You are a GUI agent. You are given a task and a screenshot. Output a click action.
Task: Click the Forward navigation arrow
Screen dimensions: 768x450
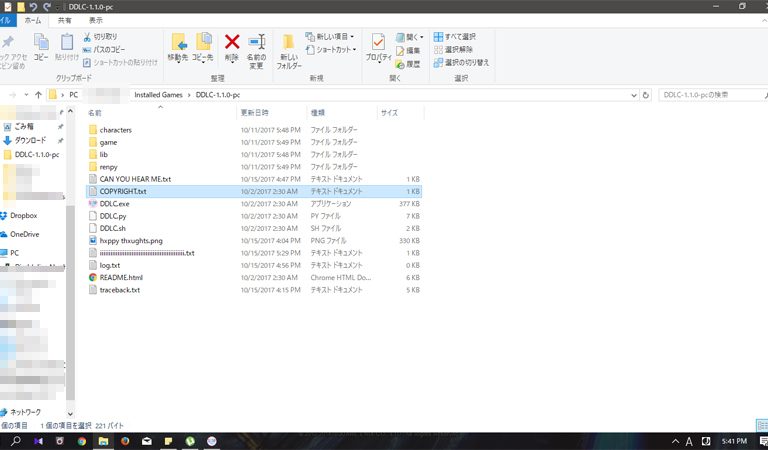click(13, 95)
